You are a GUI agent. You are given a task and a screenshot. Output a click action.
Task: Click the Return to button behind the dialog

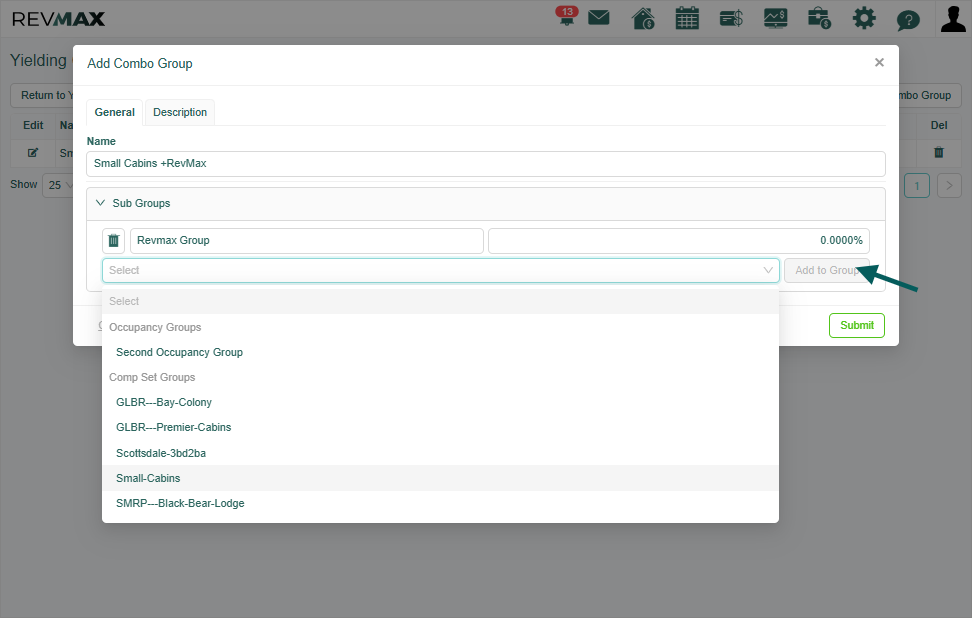(x=43, y=95)
